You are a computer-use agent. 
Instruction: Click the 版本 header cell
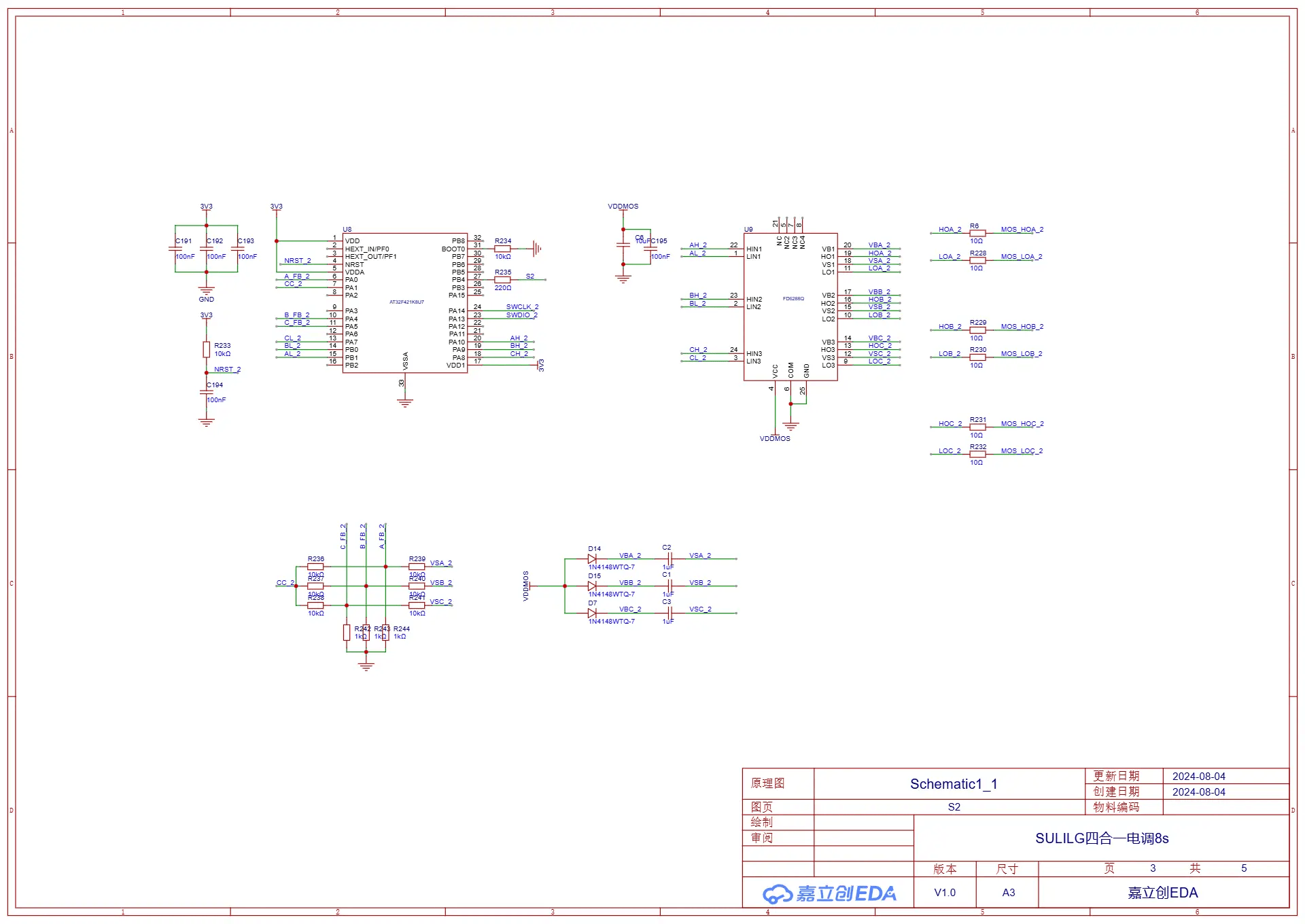pyautogui.click(x=945, y=869)
